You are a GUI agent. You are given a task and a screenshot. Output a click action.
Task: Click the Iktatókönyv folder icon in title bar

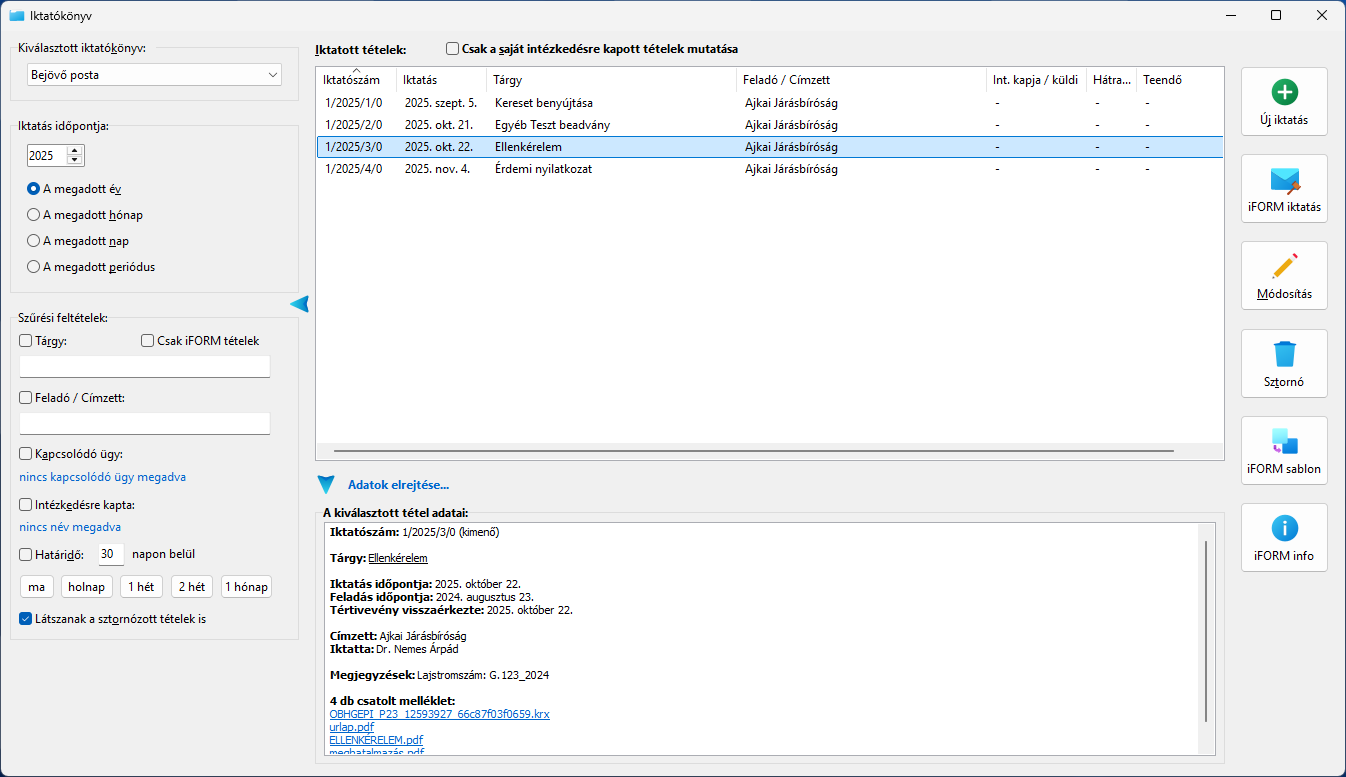pyautogui.click(x=17, y=16)
